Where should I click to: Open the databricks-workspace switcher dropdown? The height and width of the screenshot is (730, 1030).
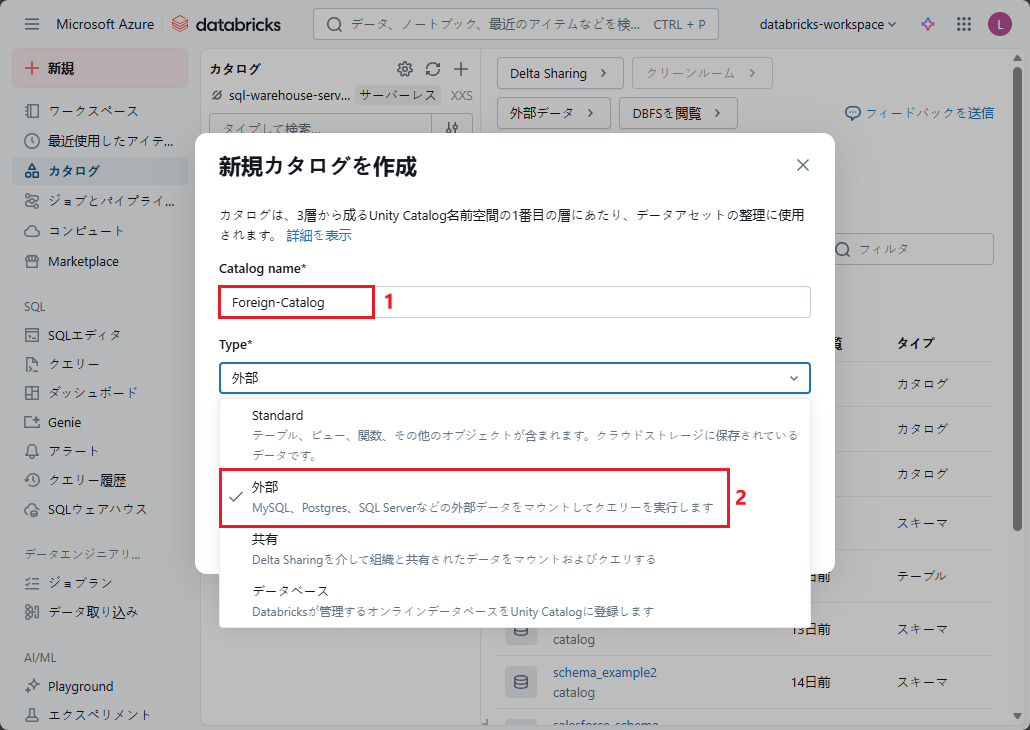tap(828, 24)
